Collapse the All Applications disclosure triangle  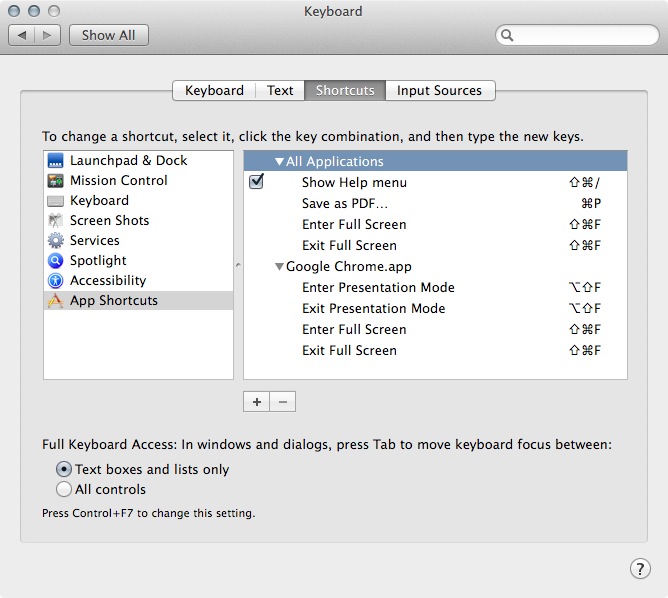click(279, 161)
